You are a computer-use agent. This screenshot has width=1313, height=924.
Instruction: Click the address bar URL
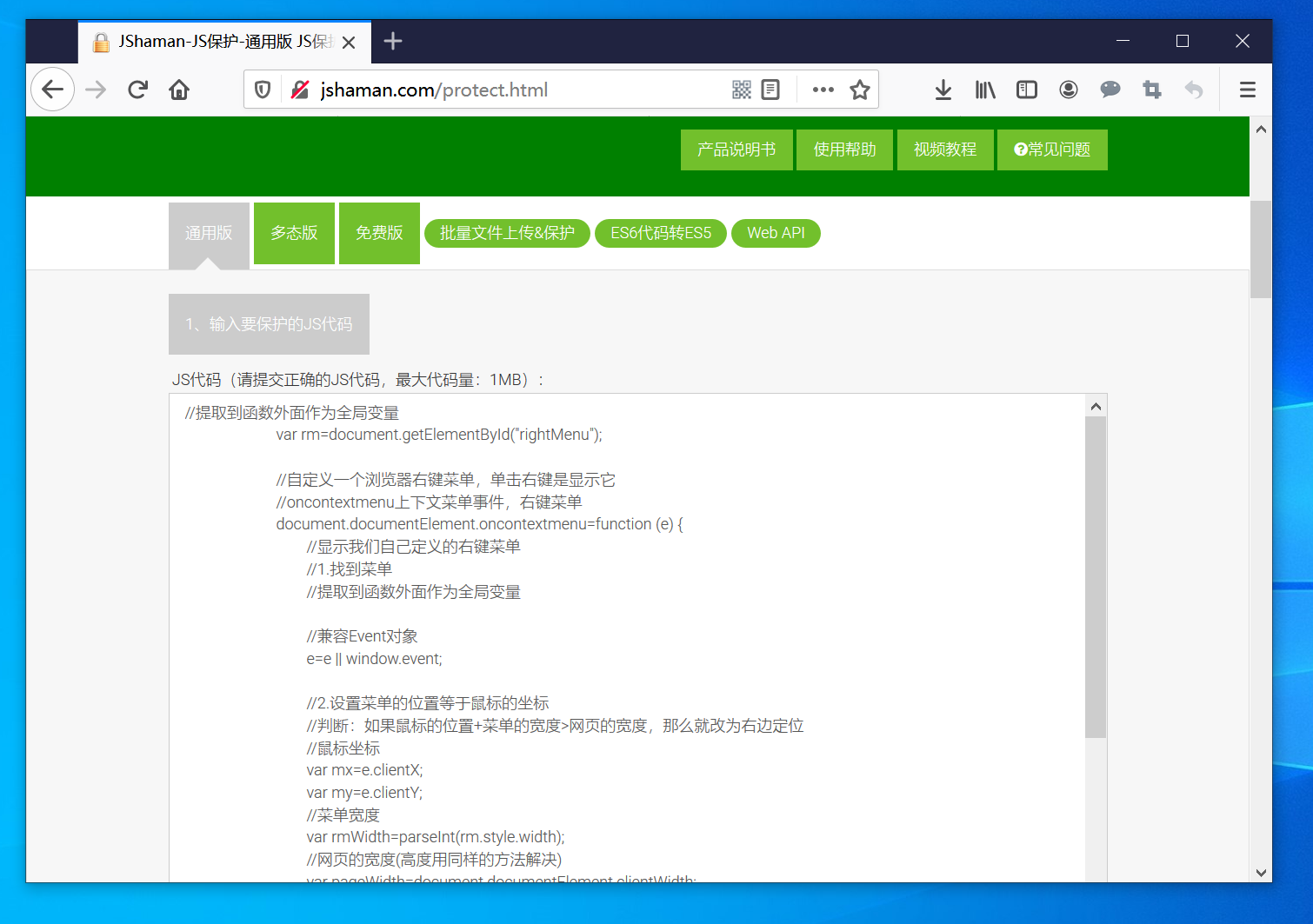[x=434, y=90]
